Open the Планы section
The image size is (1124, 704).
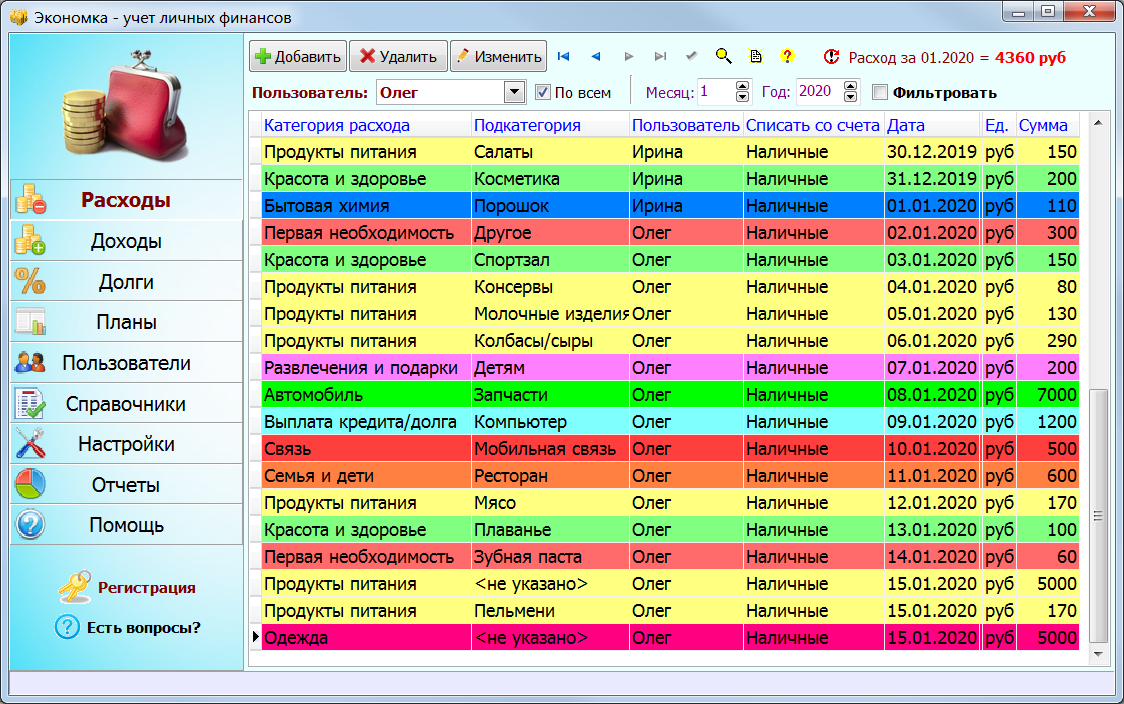127,322
